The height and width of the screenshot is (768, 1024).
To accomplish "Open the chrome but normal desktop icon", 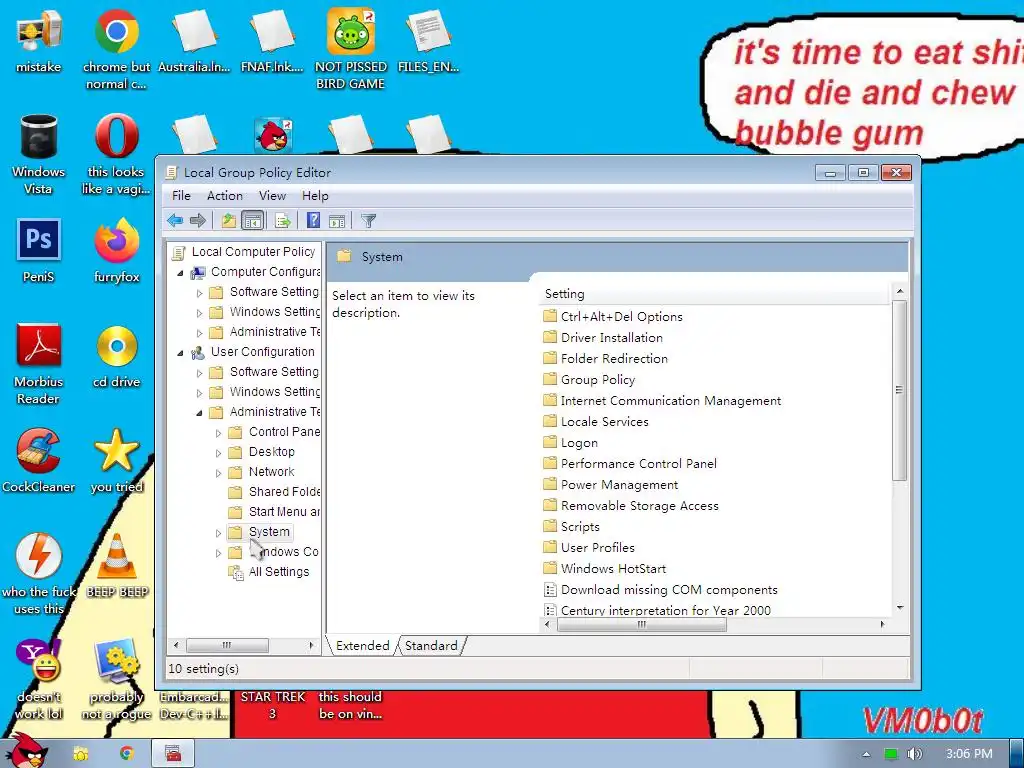I will click(x=116, y=49).
